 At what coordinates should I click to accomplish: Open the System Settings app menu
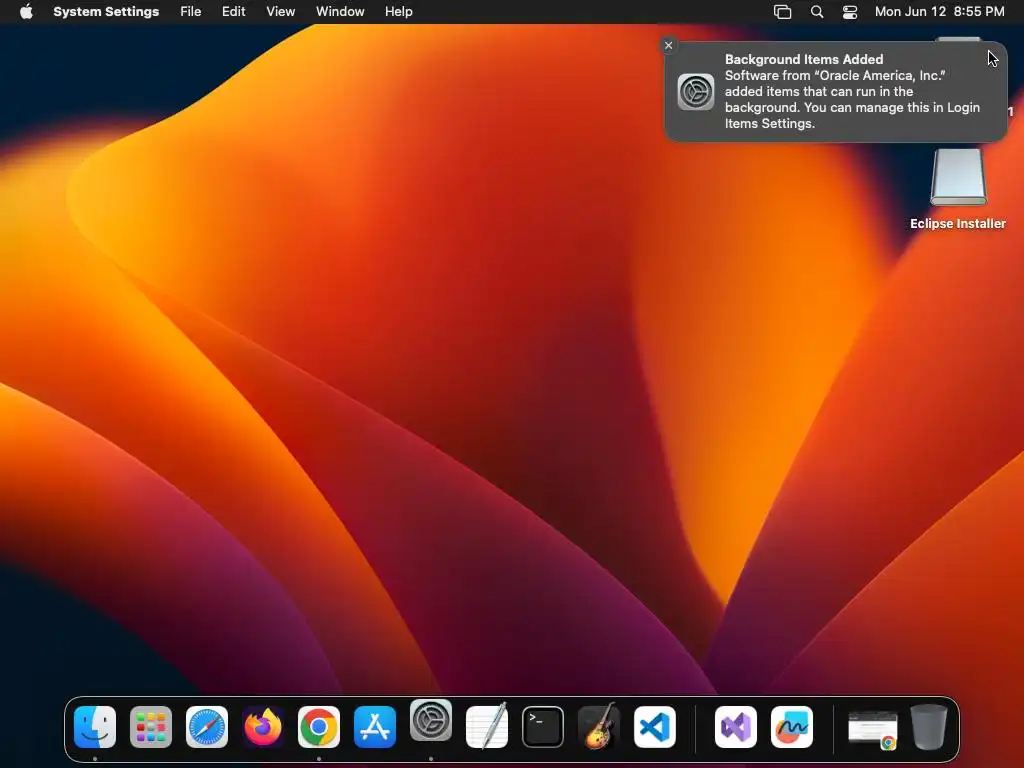[106, 12]
